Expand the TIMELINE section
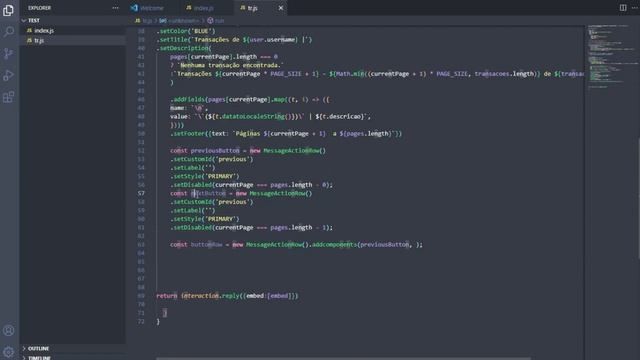This screenshot has height=360, width=640. [x=73, y=358]
